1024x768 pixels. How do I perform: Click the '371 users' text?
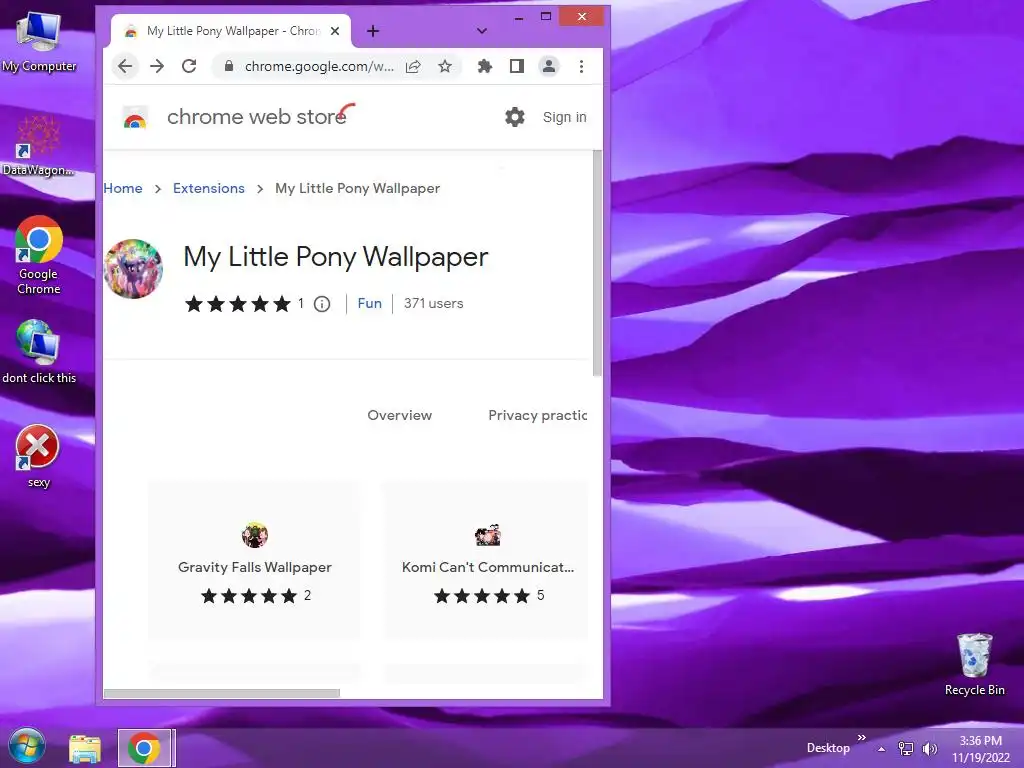(x=434, y=303)
